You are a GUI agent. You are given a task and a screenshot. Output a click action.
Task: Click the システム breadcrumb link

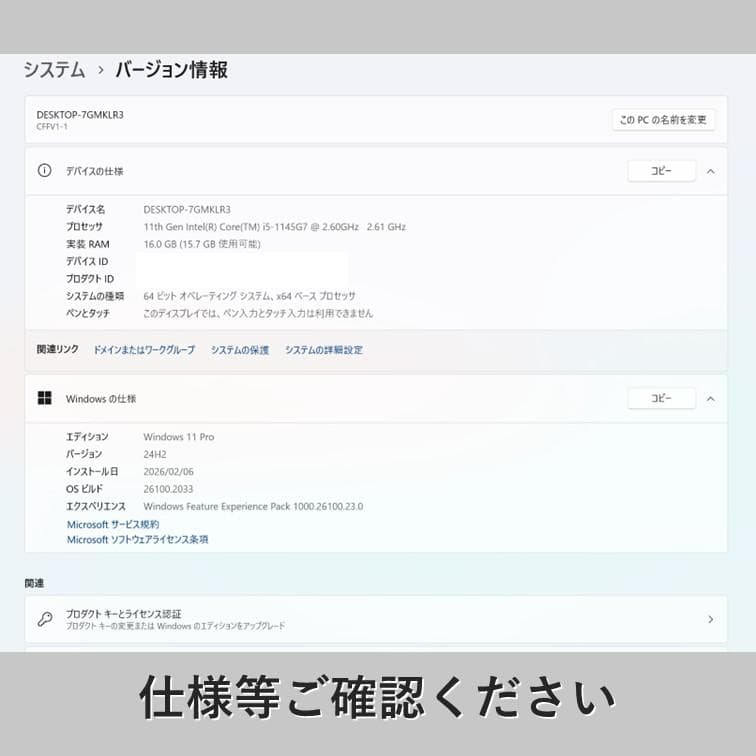(x=54, y=70)
